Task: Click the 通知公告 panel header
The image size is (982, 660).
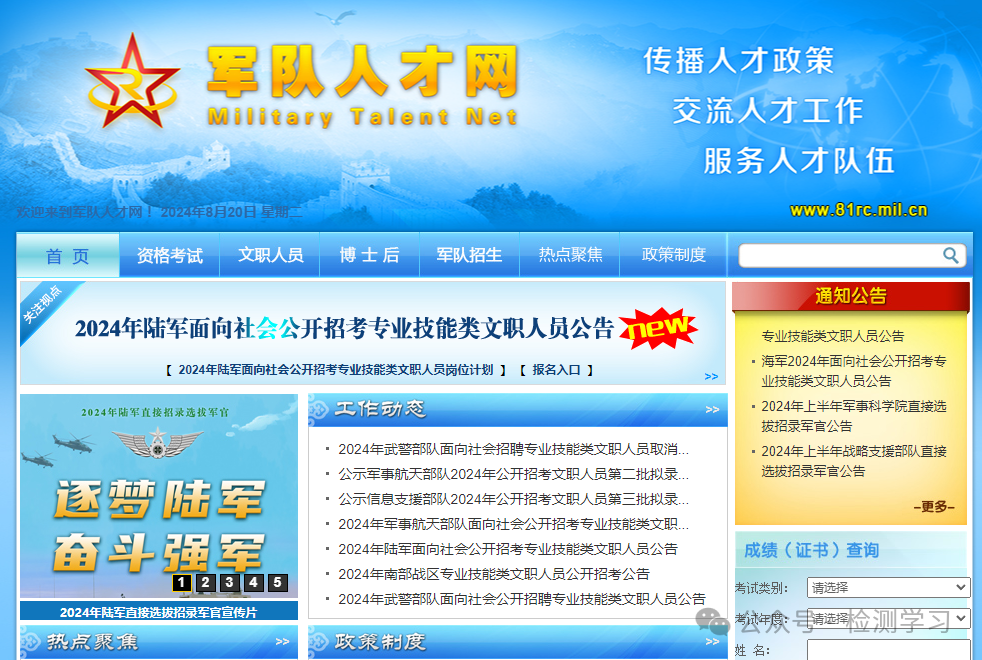Action: pos(851,296)
